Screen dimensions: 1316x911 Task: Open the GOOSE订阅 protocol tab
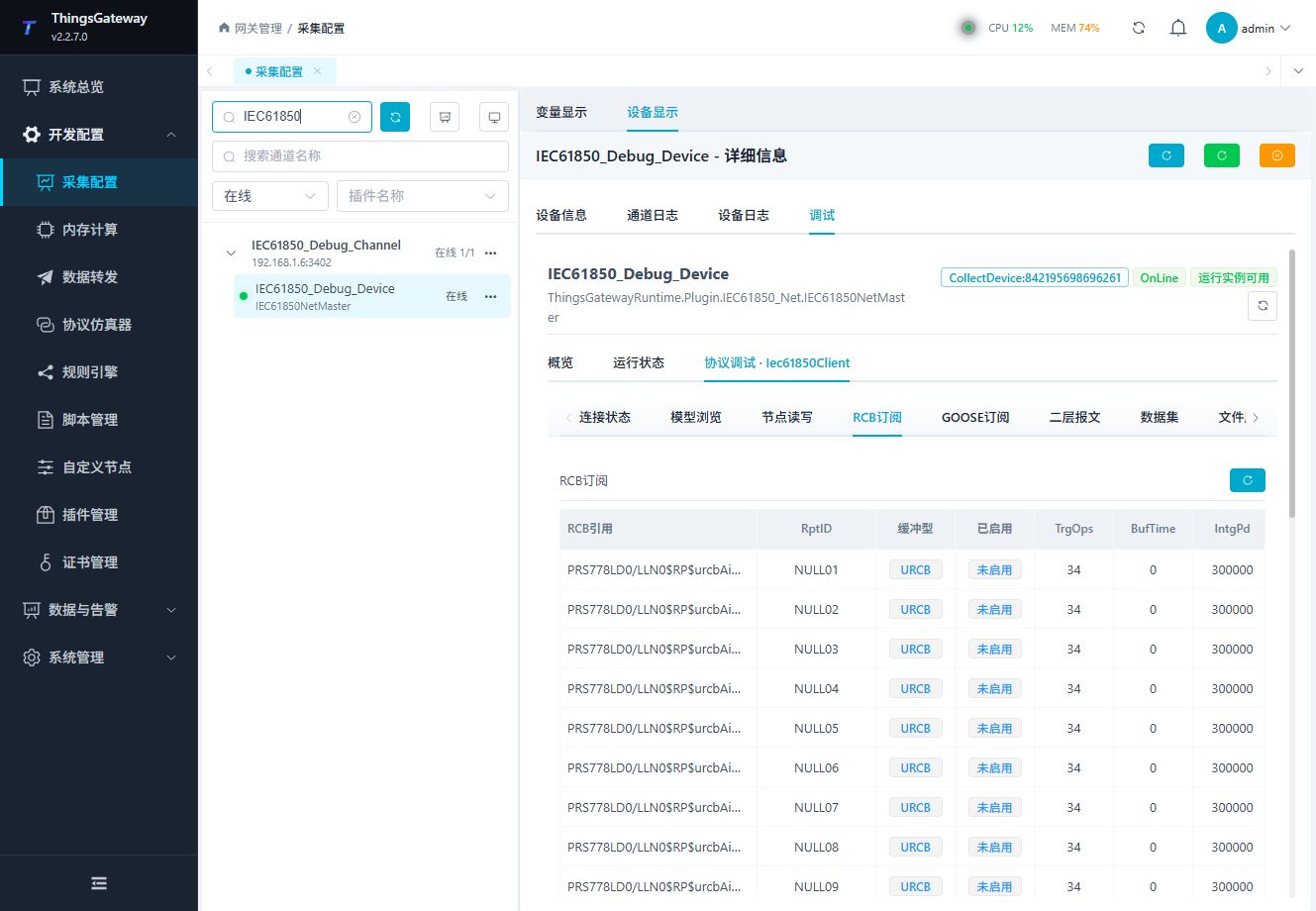pyautogui.click(x=975, y=417)
